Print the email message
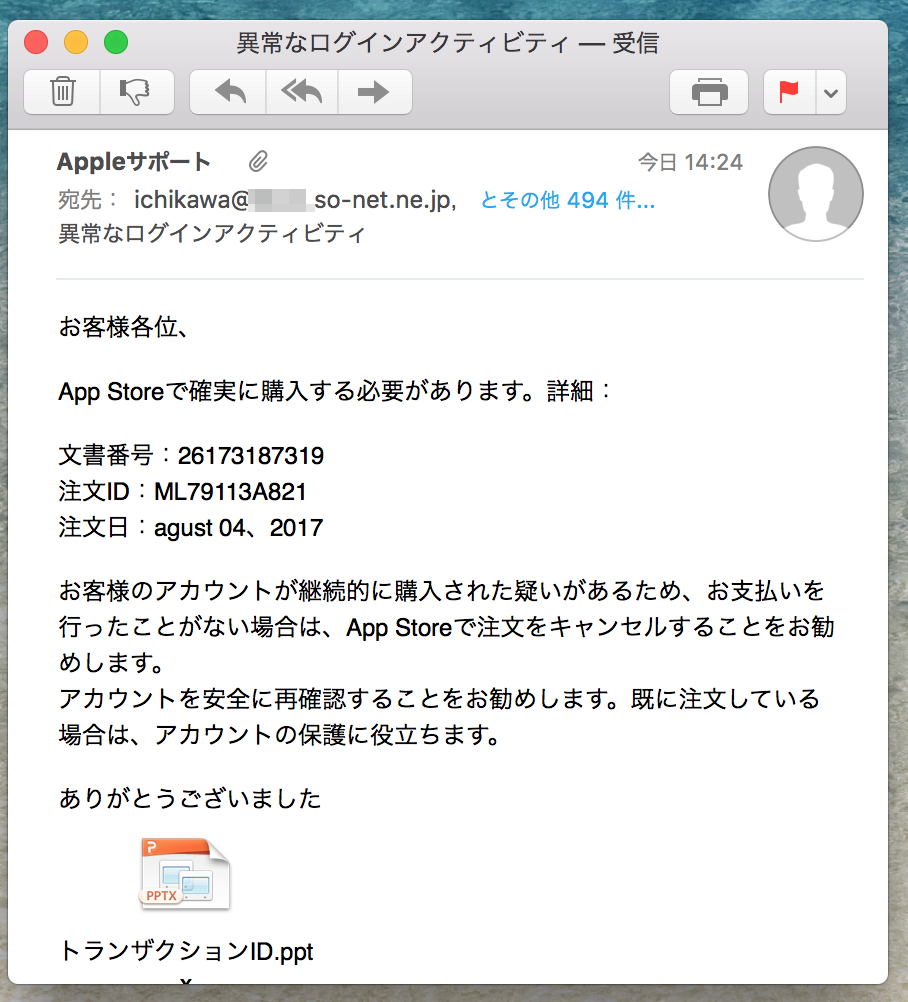 pos(709,92)
